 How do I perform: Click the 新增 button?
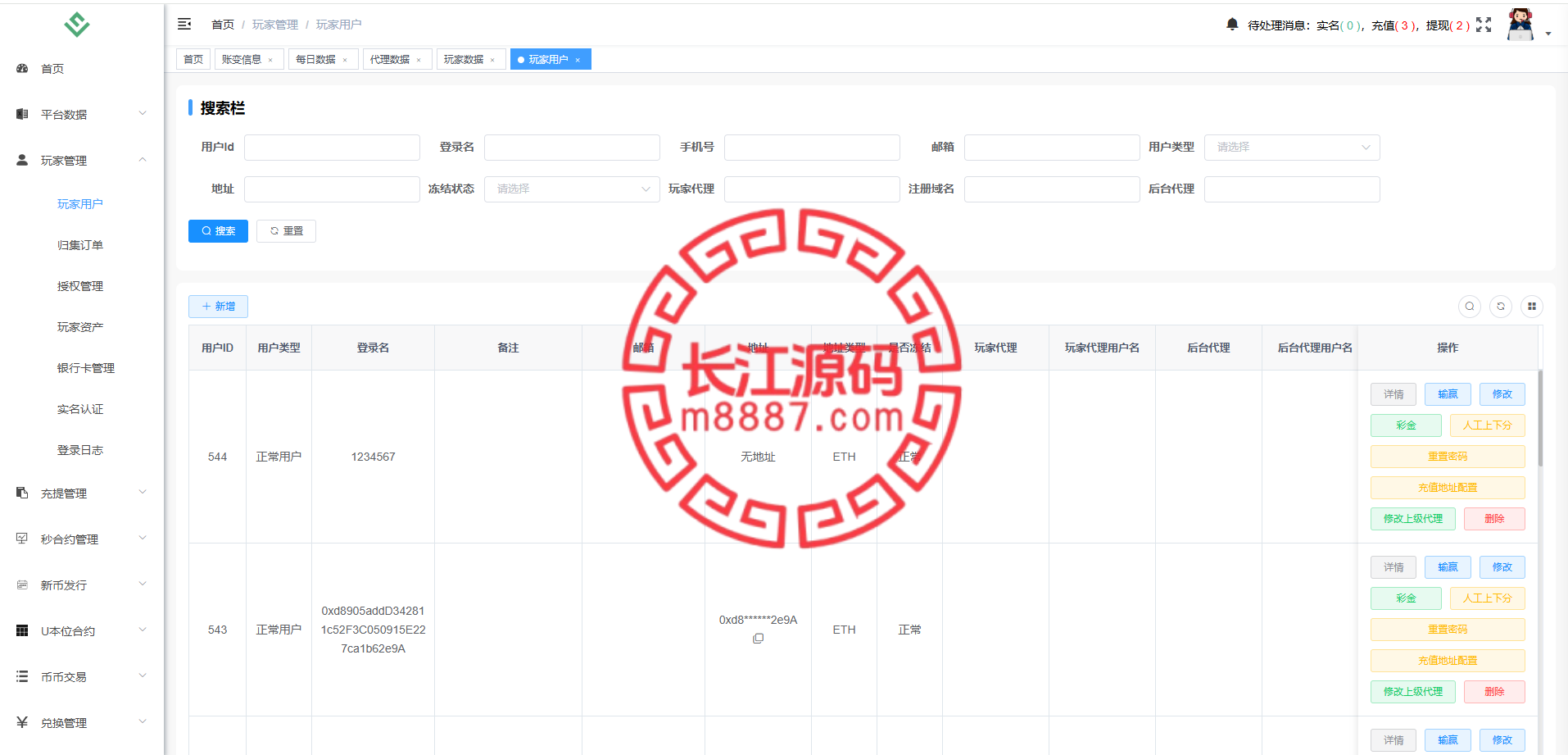[x=218, y=307]
